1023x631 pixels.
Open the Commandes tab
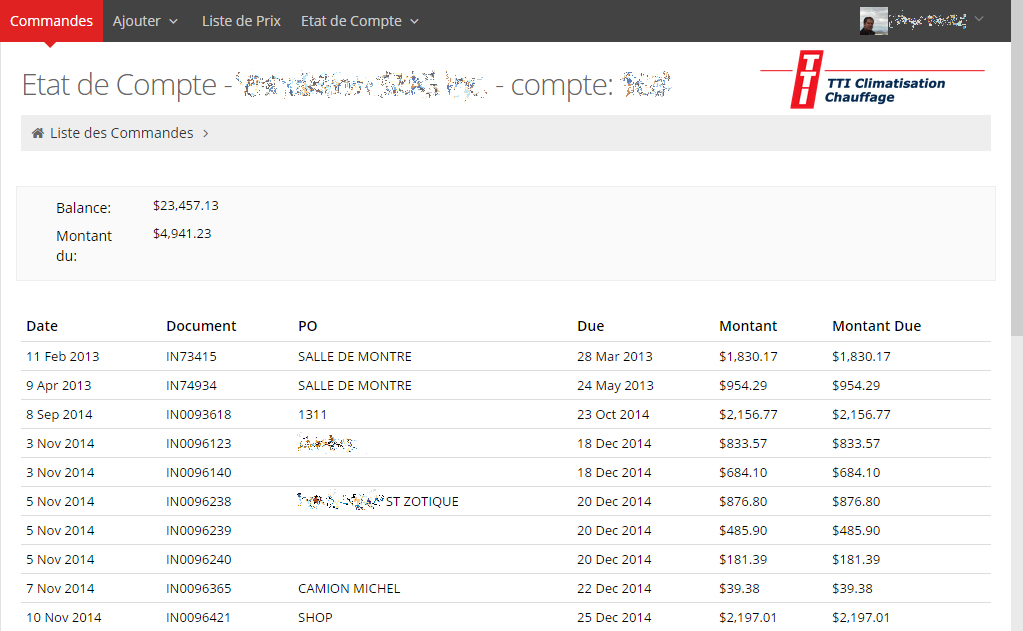click(x=51, y=21)
